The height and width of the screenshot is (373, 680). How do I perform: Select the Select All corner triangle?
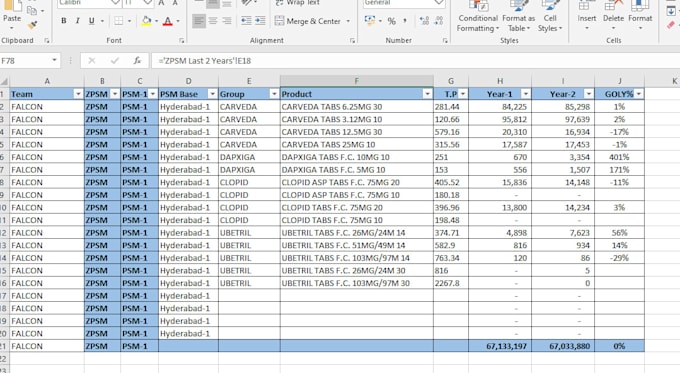[x=4, y=81]
